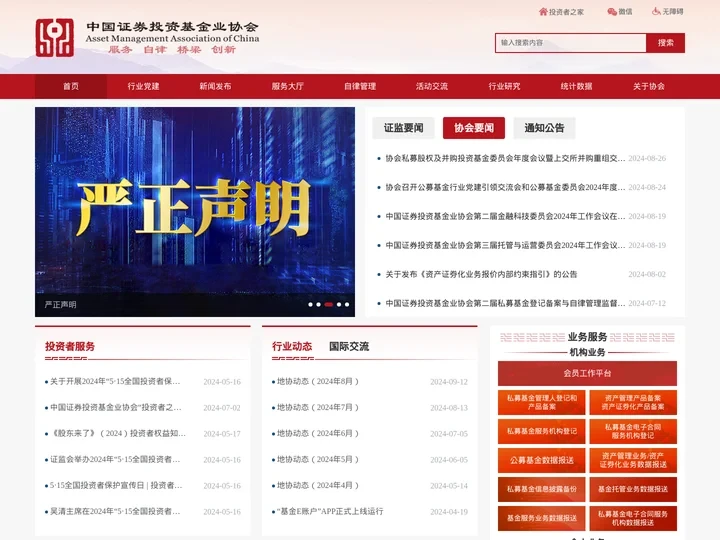Click the 中国证券投资基金业协会 site title

point(173,27)
